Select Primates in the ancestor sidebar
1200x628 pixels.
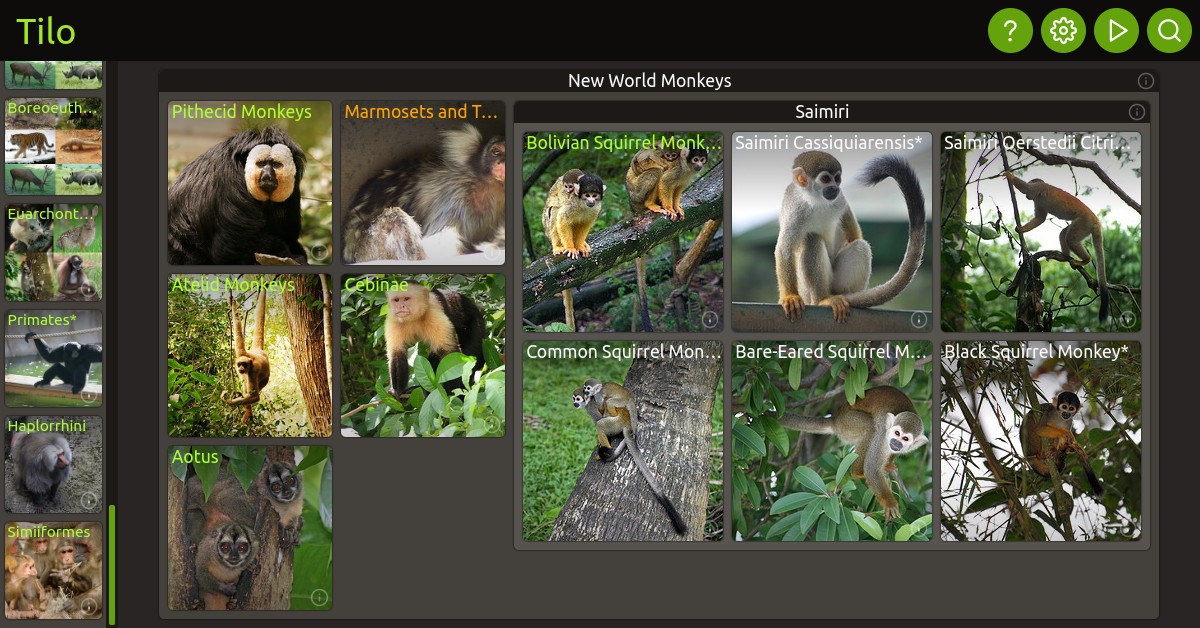tap(53, 358)
